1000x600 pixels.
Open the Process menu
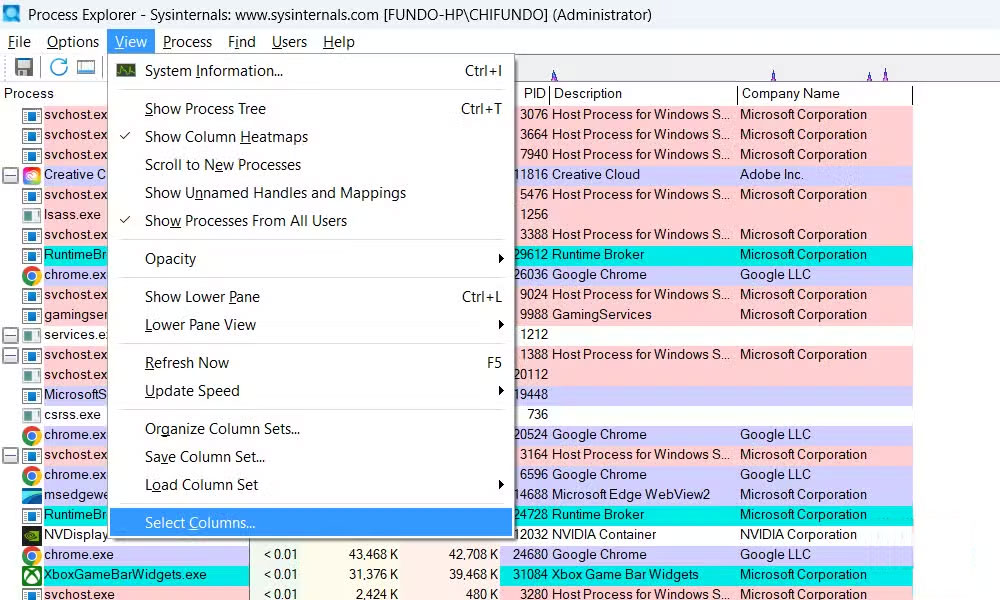tap(187, 42)
